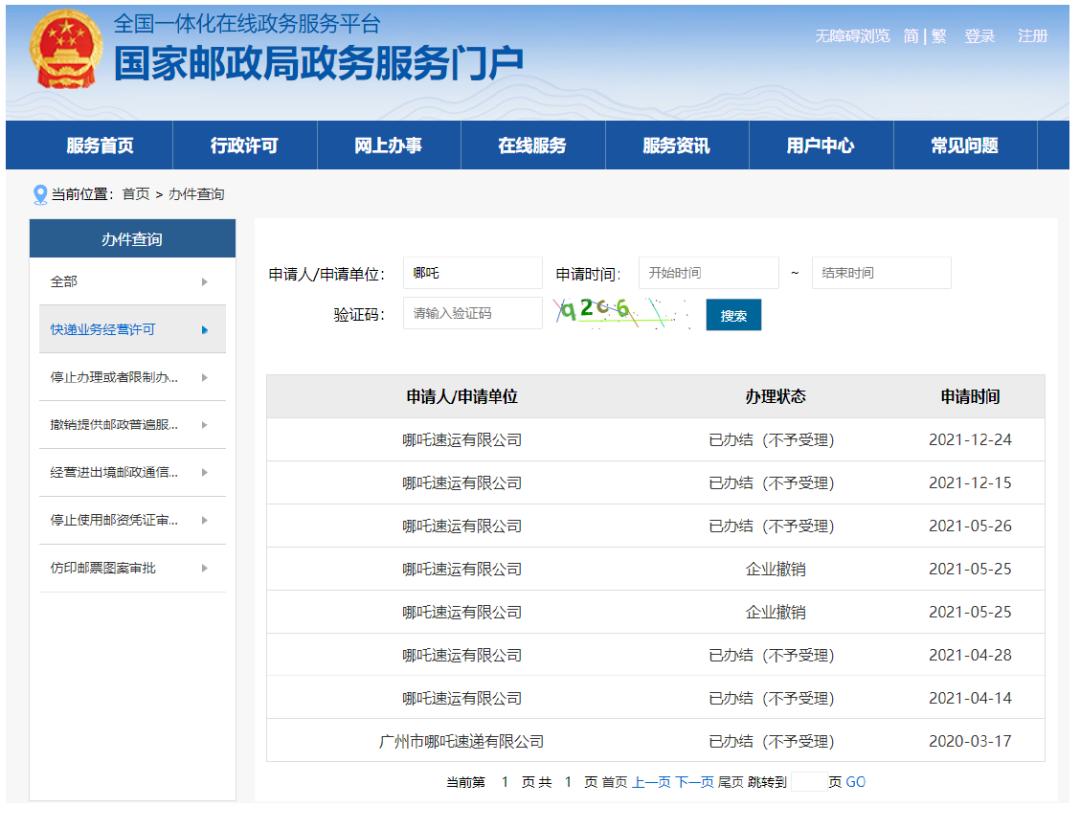Enable 无障碍浏览 accessibility mode

tap(852, 36)
